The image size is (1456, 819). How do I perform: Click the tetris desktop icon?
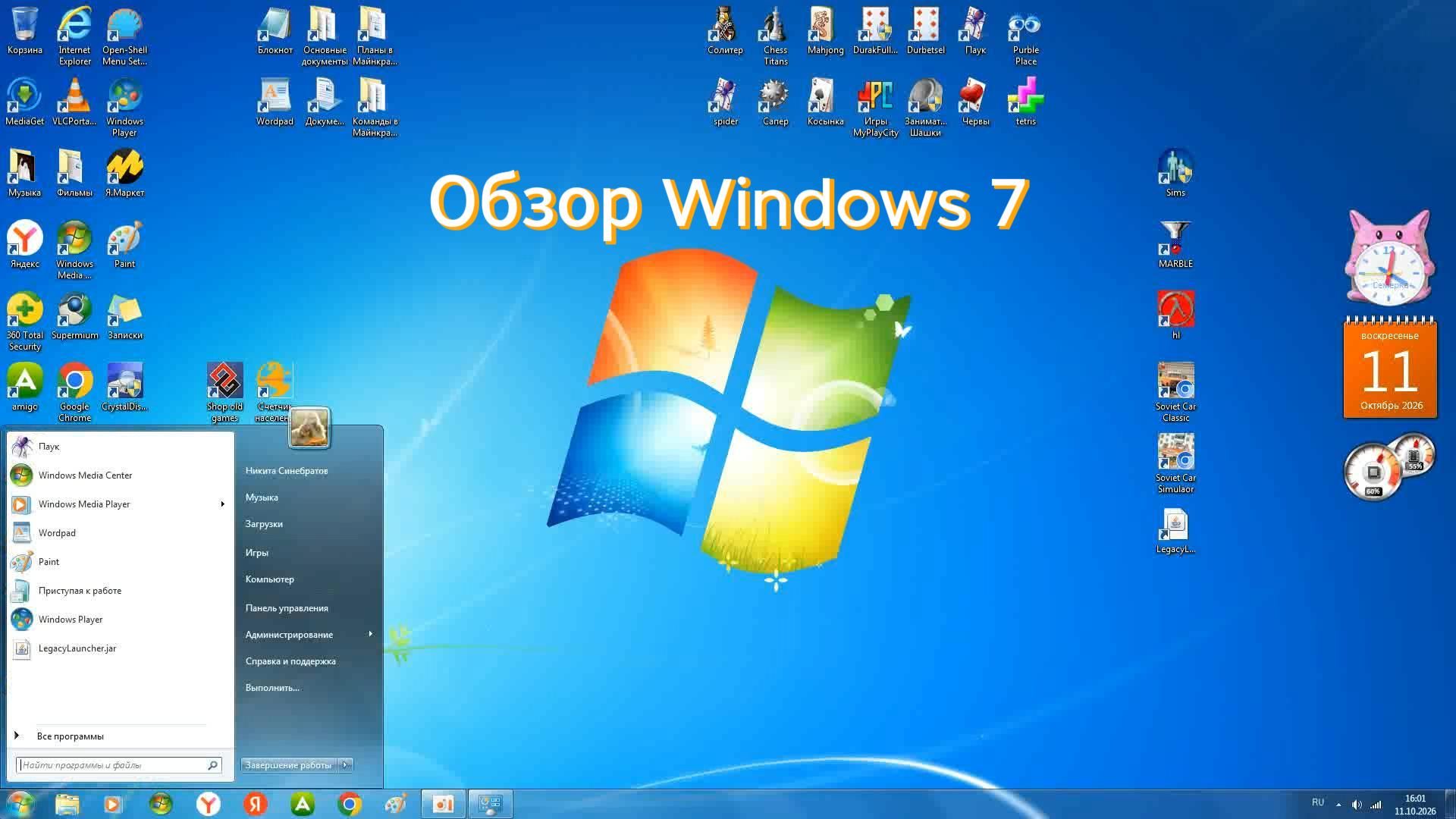[1025, 102]
